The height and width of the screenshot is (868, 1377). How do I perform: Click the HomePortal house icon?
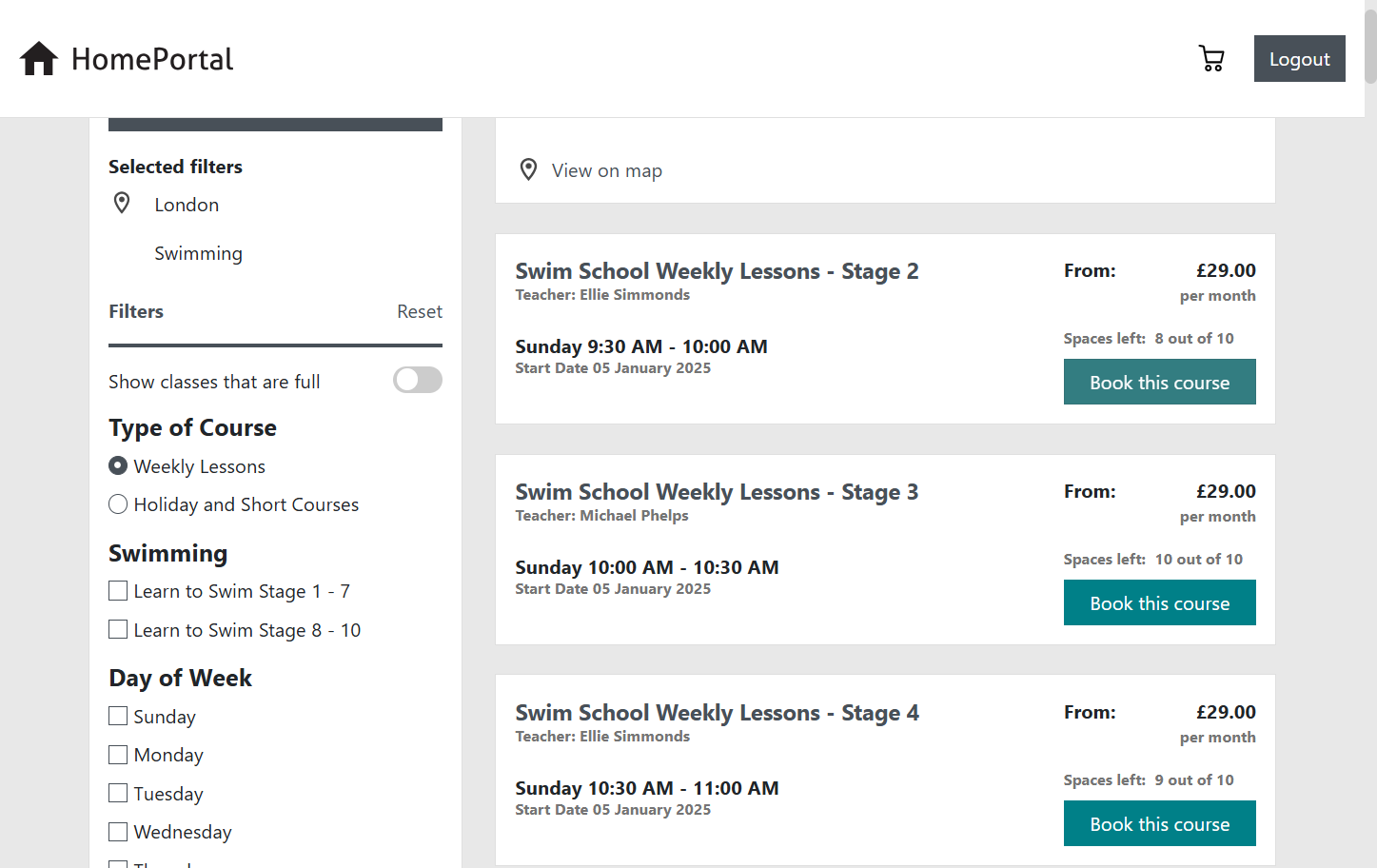click(39, 59)
